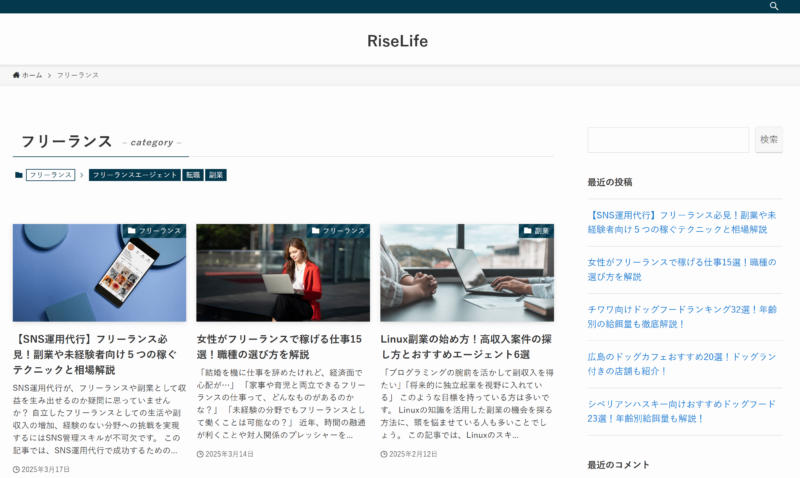Open the RiseLife site title
The height and width of the screenshot is (478, 800).
click(x=397, y=41)
